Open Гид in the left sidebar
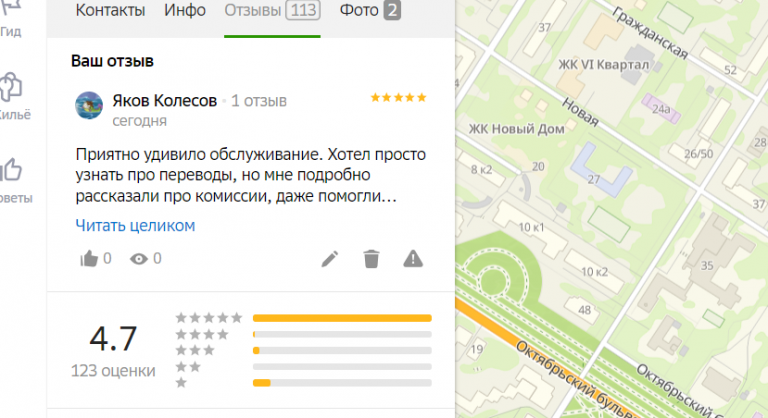This screenshot has height=418, width=768. coord(11,20)
